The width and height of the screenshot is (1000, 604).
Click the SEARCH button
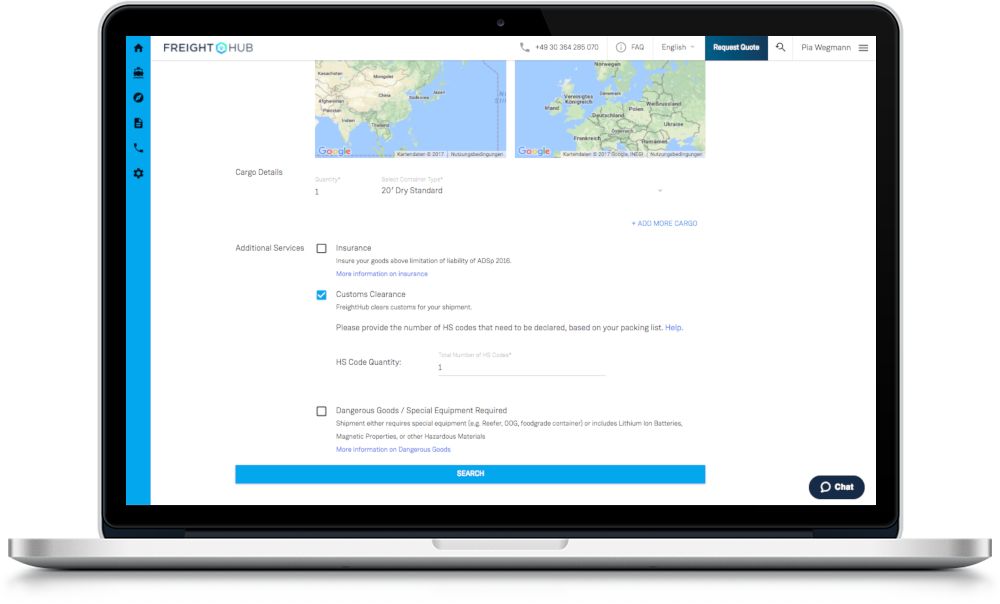[x=470, y=473]
